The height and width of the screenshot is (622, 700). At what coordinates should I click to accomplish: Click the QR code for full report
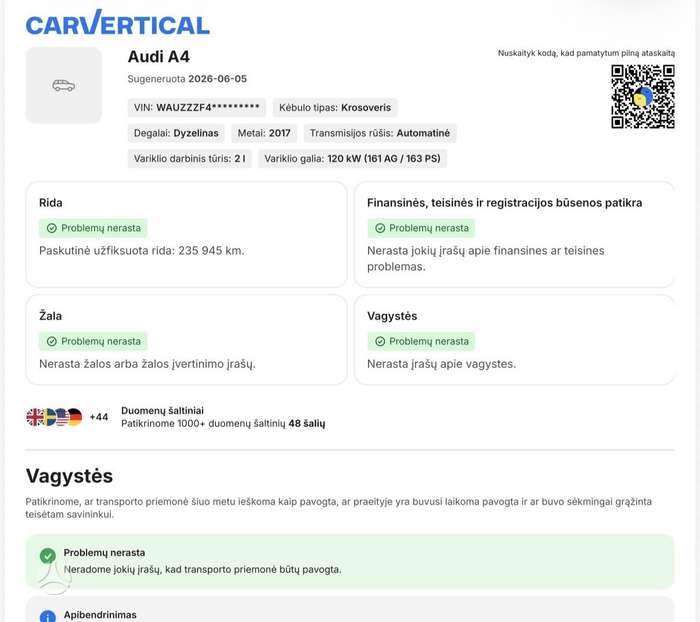click(x=643, y=96)
